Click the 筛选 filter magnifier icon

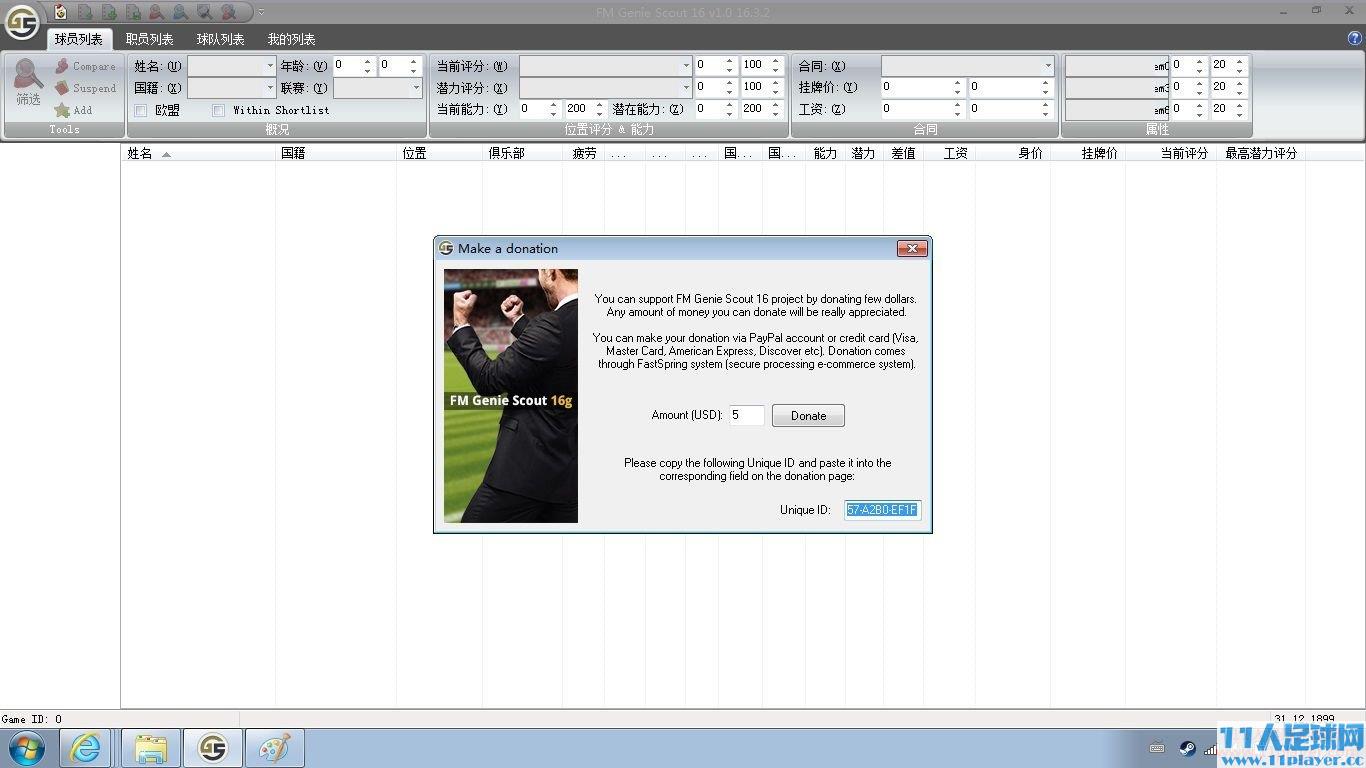coord(28,72)
